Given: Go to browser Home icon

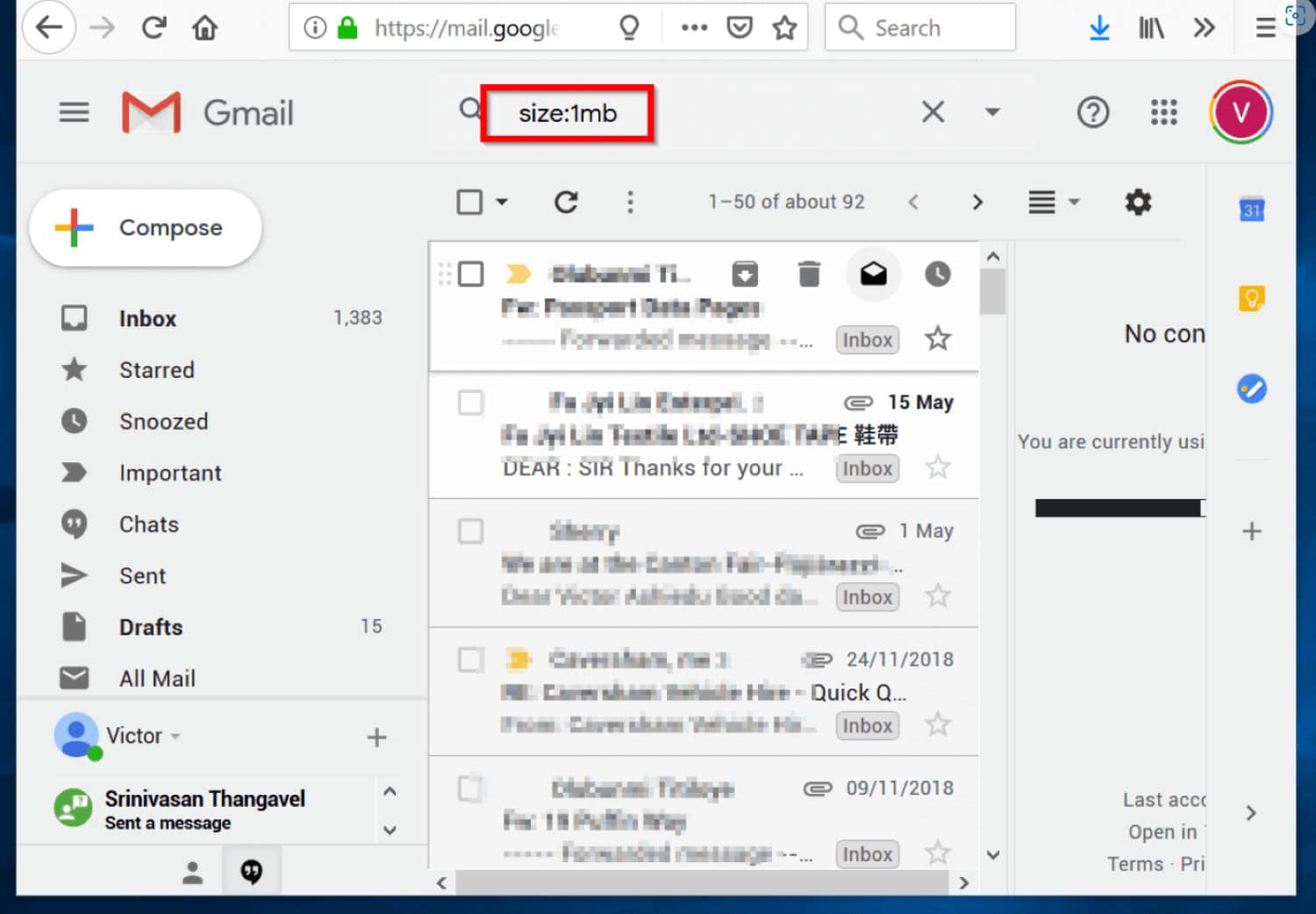Looking at the screenshot, I should (x=205, y=28).
